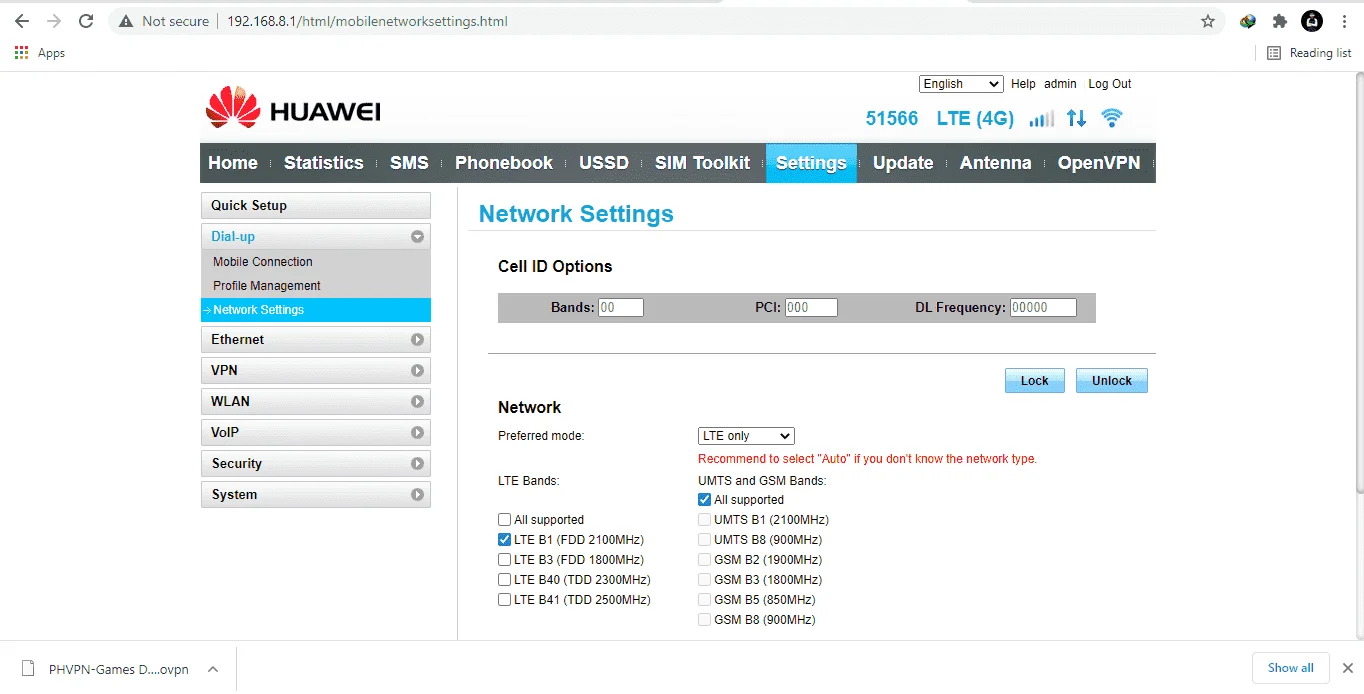Expand the VoIP sidebar section
Screen dimensions: 1364x694
pyautogui.click(x=316, y=433)
